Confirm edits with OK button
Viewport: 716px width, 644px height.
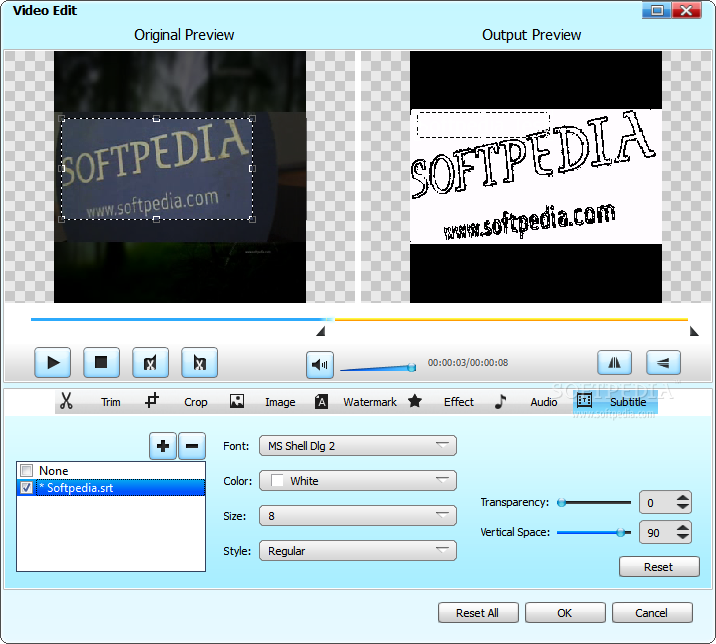point(565,612)
